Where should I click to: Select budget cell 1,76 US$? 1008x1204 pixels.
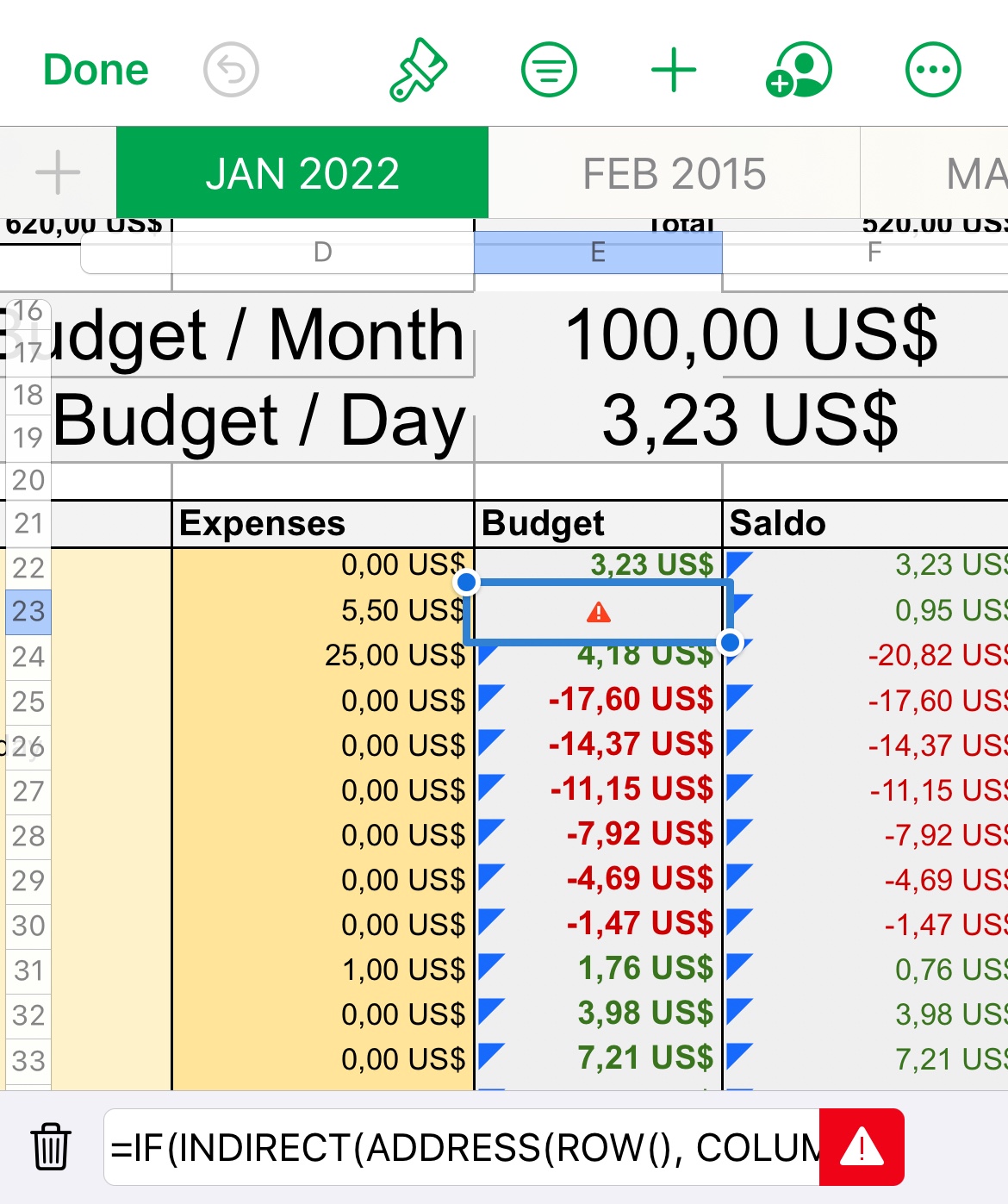click(598, 970)
